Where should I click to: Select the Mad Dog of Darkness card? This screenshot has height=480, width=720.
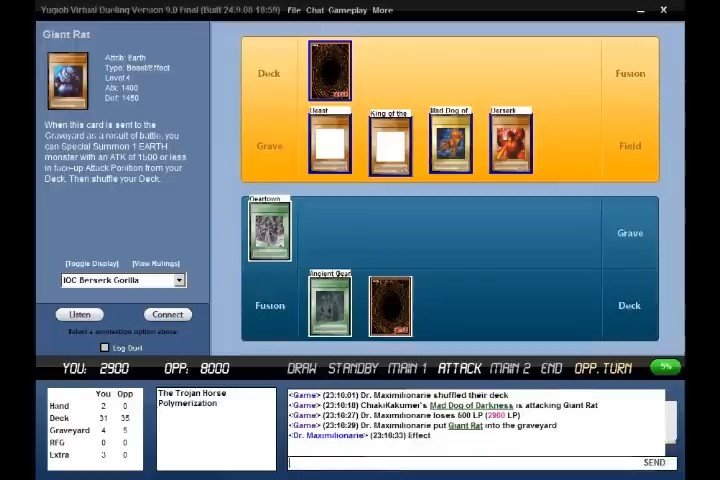(450, 140)
